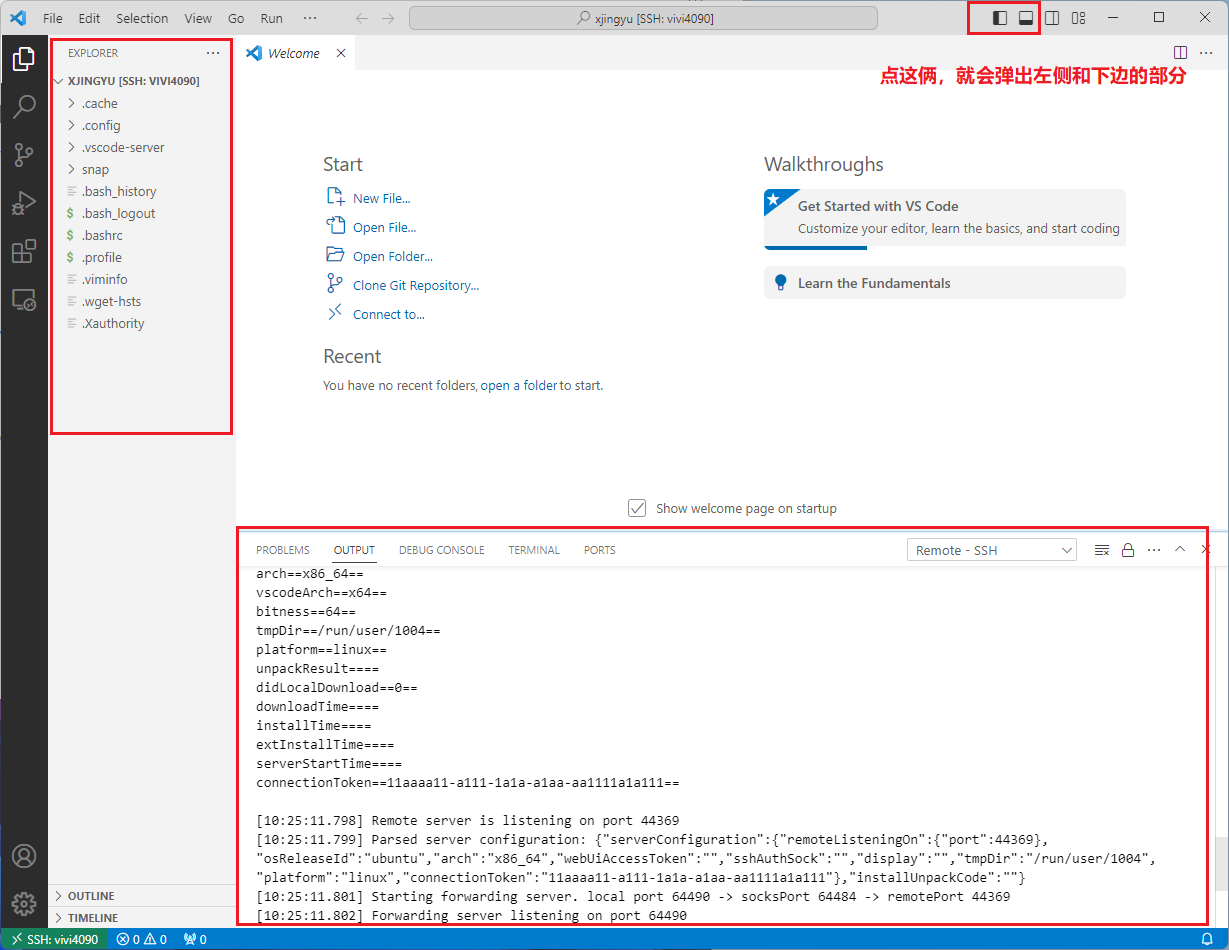Go back using the left arrow
Image resolution: width=1229 pixels, height=950 pixels.
click(362, 18)
